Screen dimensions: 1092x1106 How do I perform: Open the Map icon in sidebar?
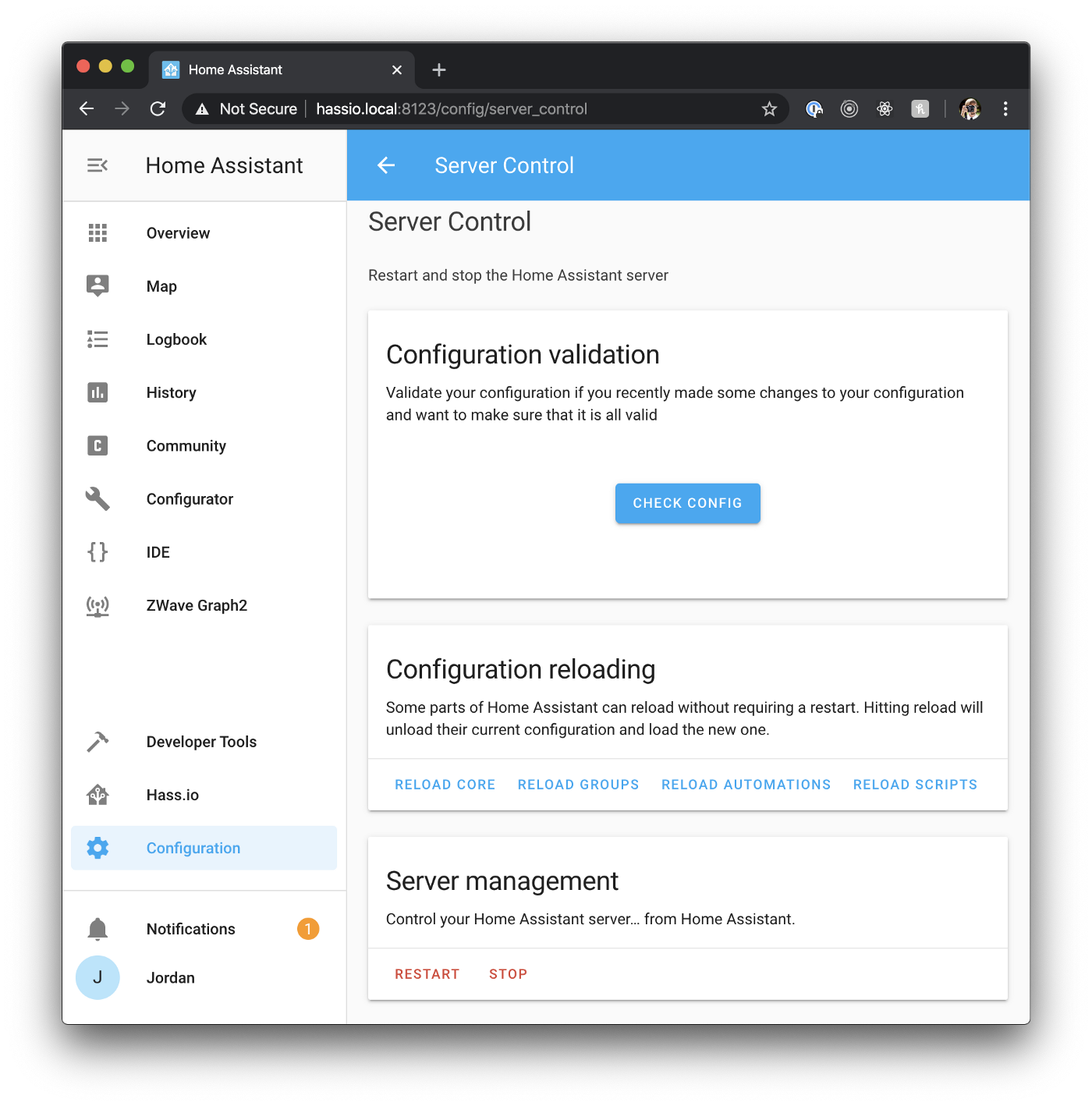tap(97, 285)
